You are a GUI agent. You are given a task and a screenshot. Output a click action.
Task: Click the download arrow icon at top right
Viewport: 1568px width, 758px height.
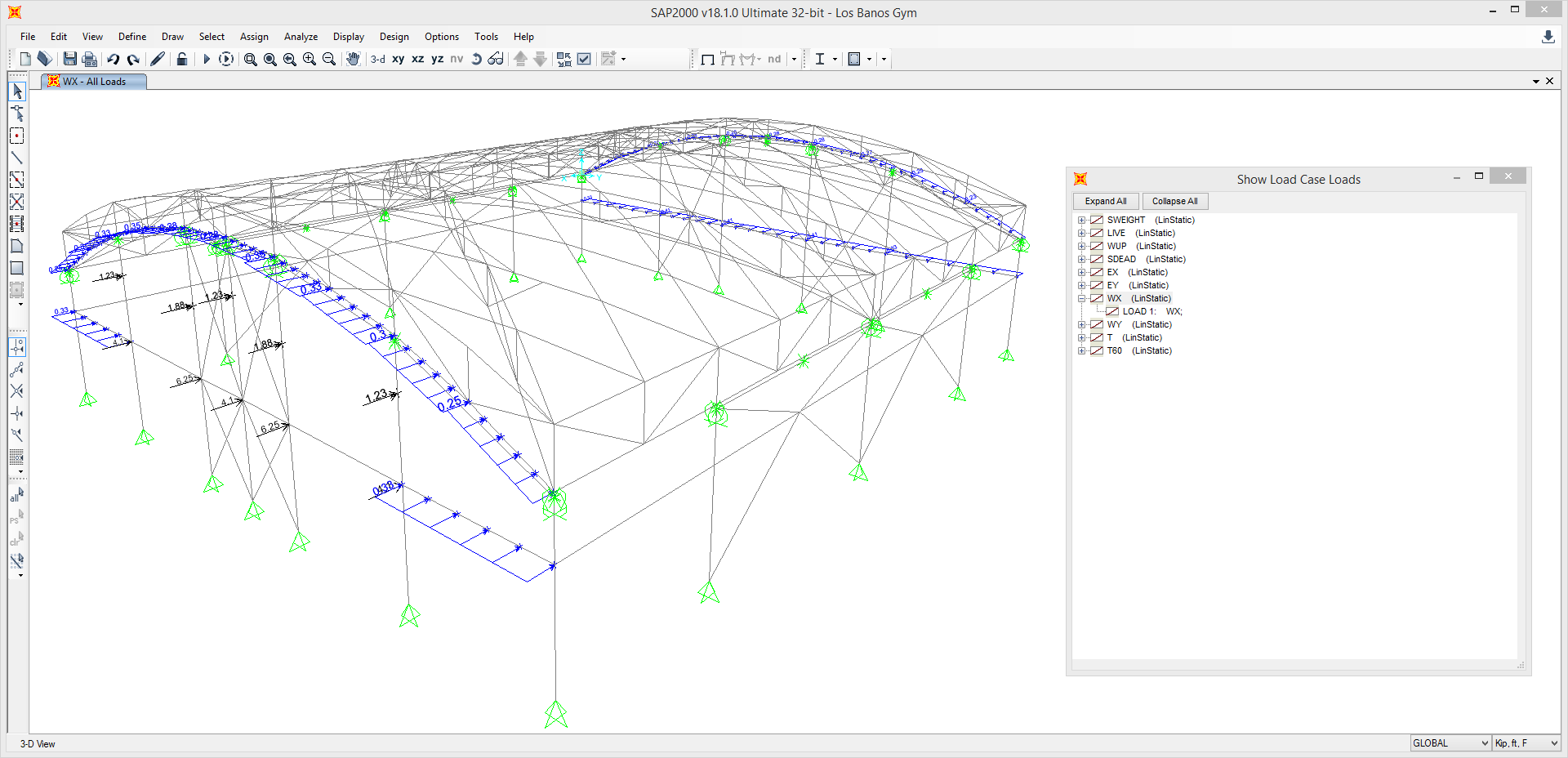pos(1548,37)
